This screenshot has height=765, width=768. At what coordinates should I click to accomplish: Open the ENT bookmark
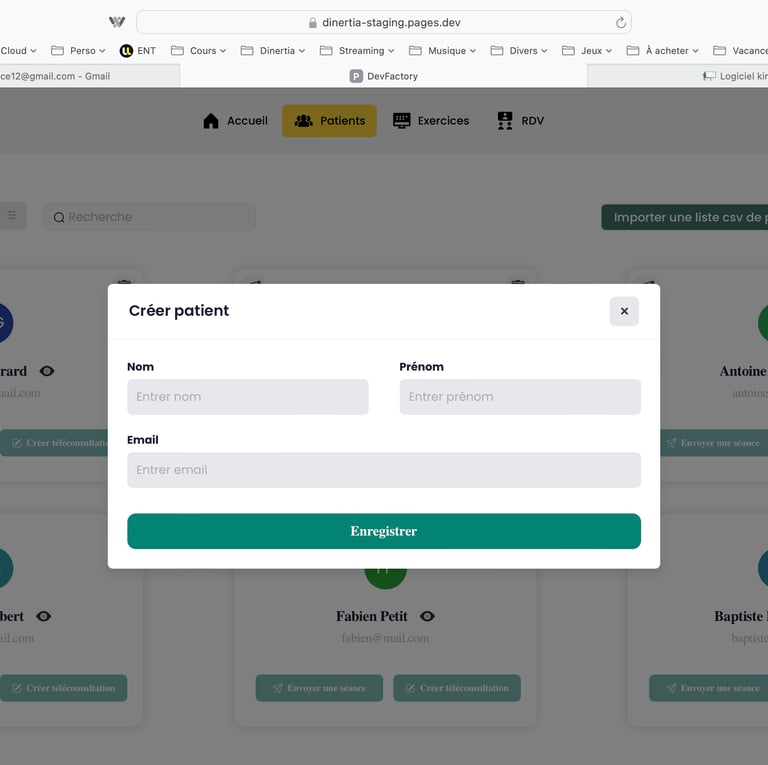pyautogui.click(x=138, y=50)
